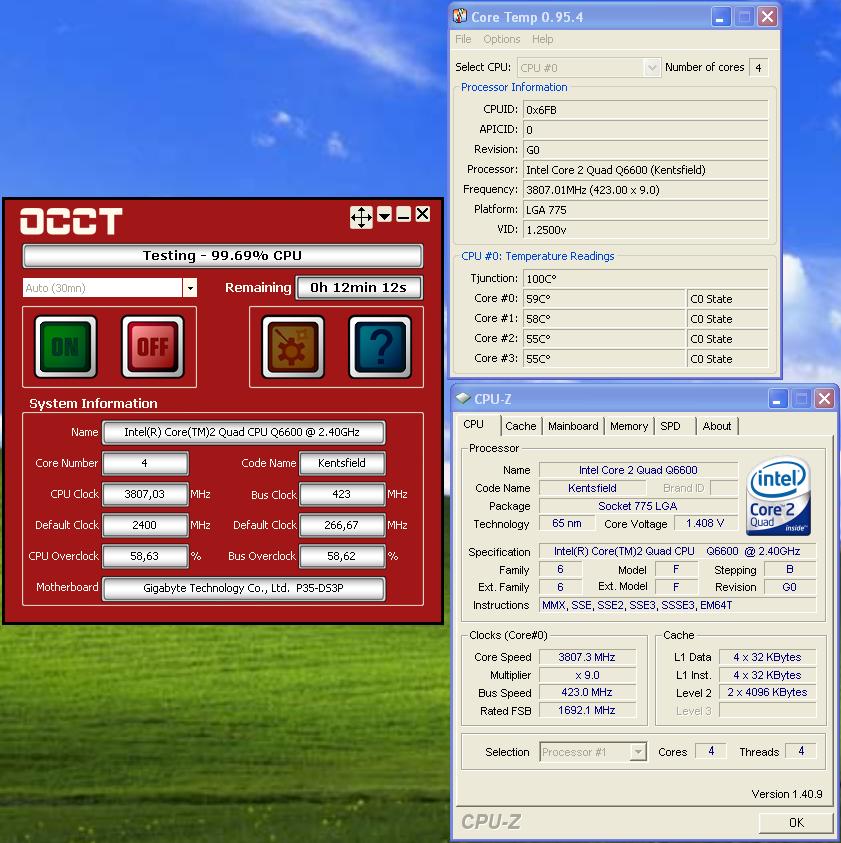The width and height of the screenshot is (841, 843).
Task: Open OCCT help question mark icon
Action: 381,347
